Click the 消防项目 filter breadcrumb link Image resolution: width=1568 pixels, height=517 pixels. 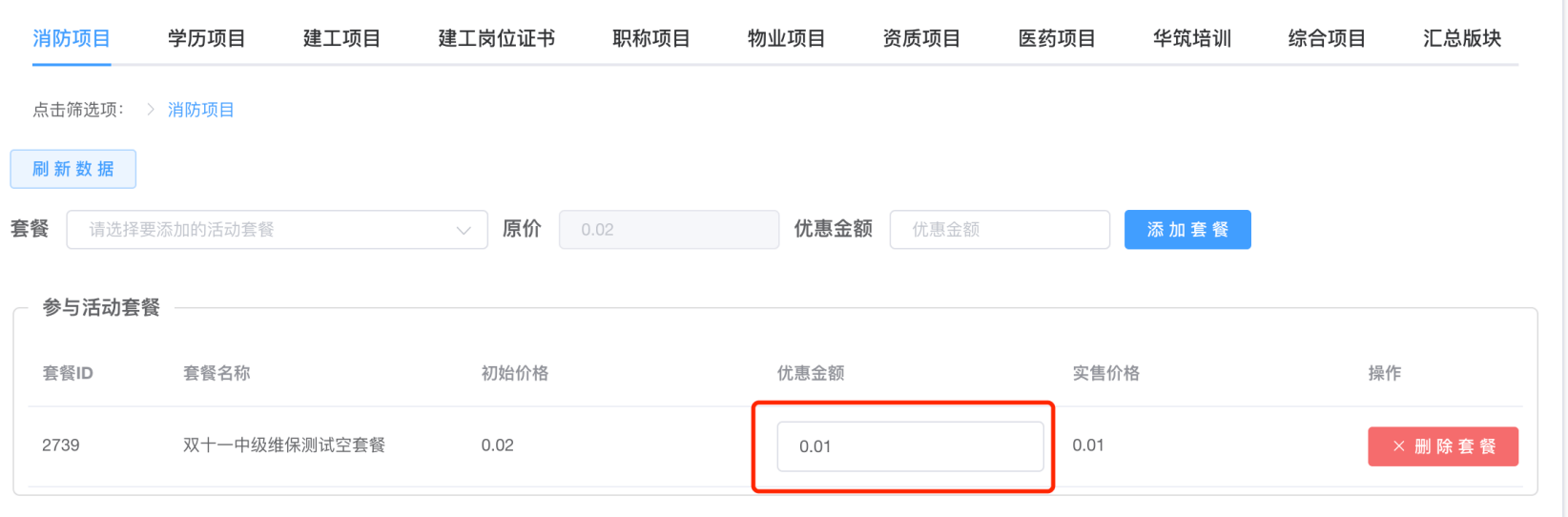[x=201, y=110]
